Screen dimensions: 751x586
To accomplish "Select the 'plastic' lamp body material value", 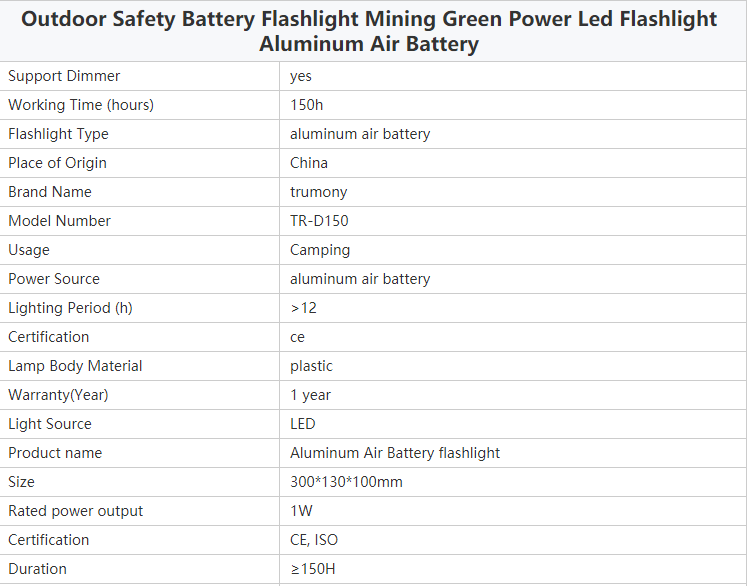I will tap(311, 366).
